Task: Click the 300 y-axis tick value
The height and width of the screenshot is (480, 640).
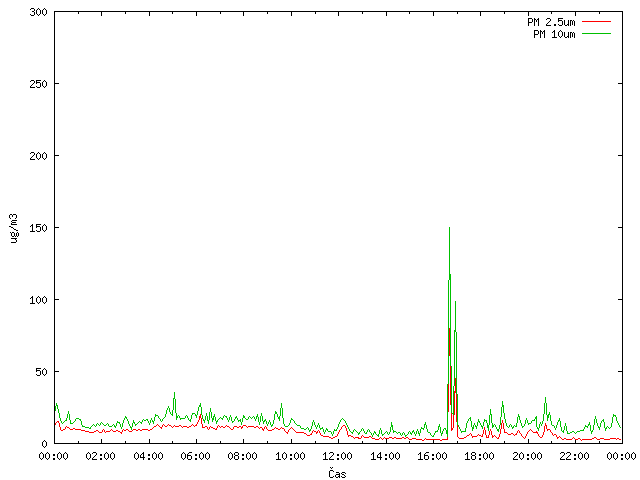Action: pyautogui.click(x=38, y=12)
